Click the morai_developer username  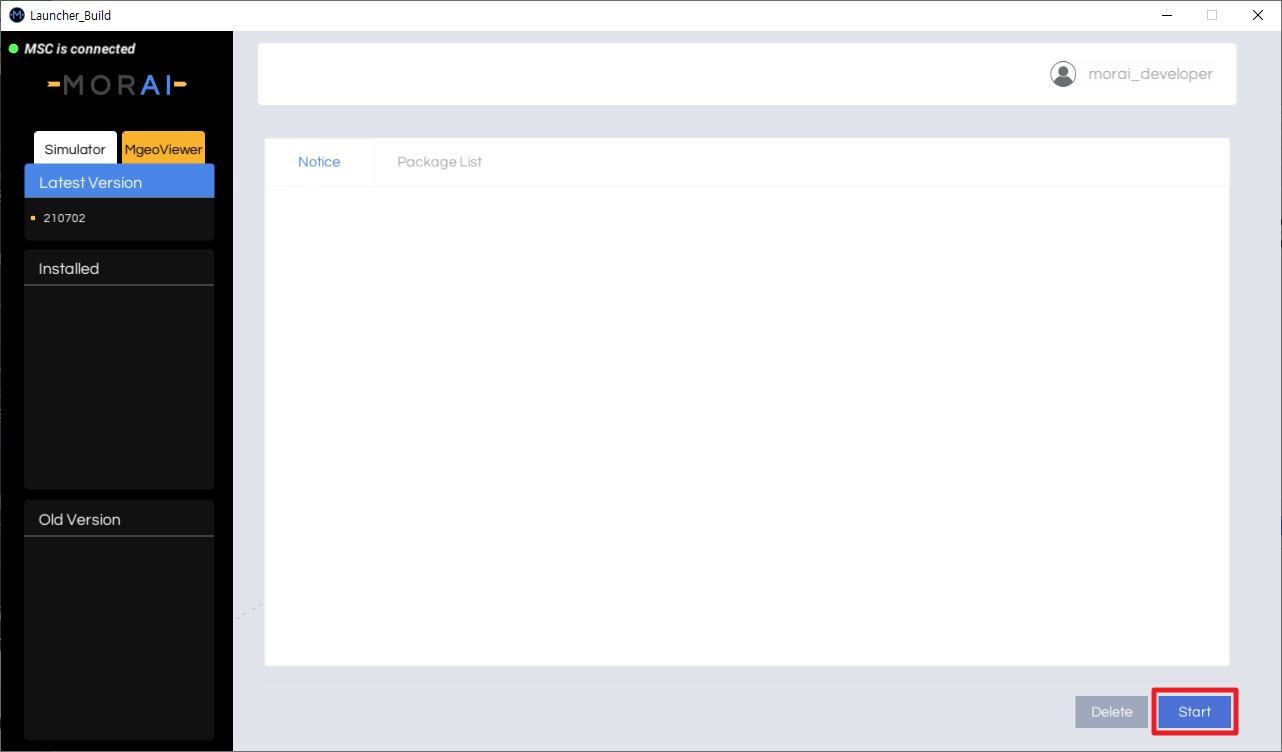tap(1150, 74)
